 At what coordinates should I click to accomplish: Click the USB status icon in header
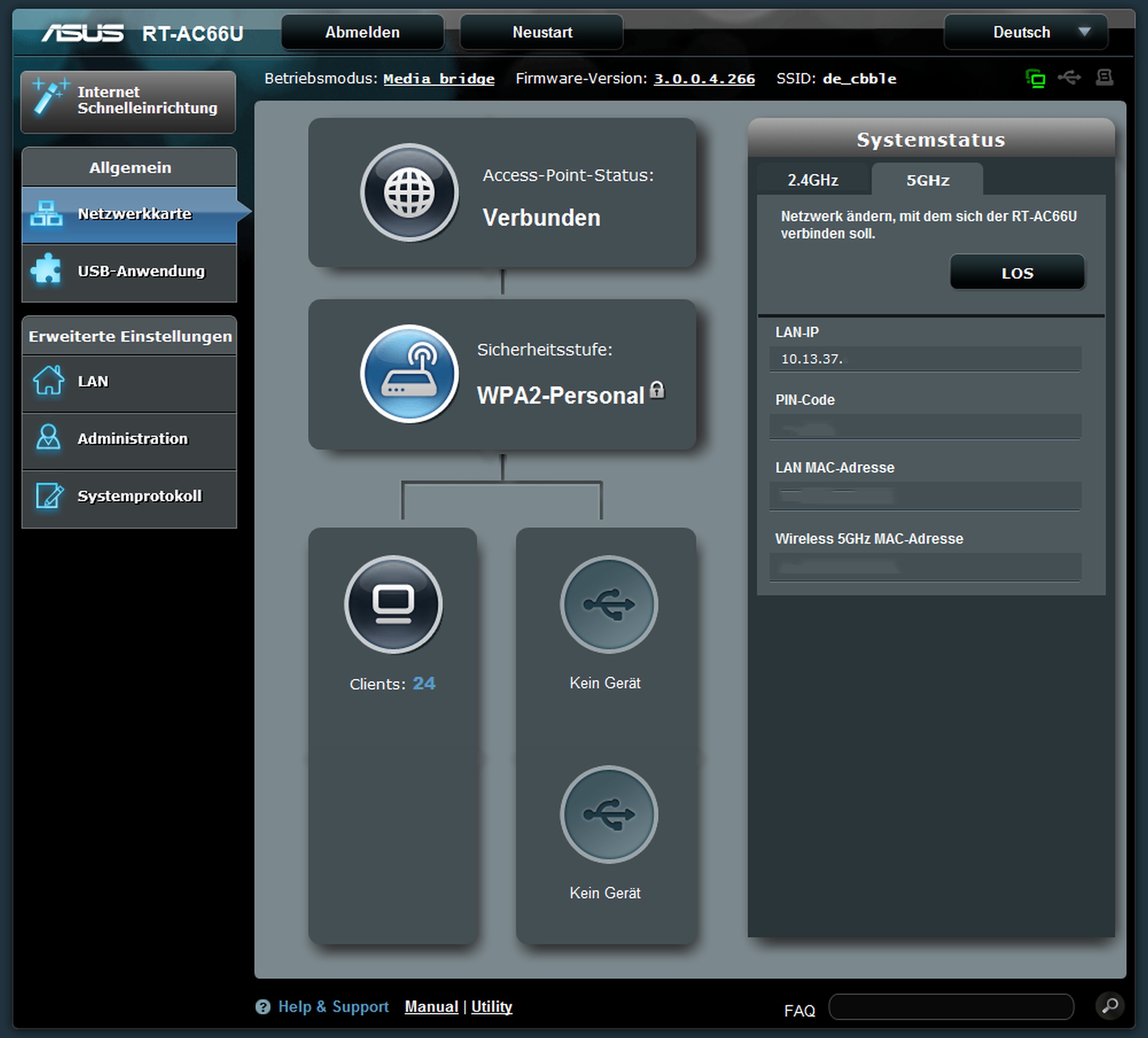point(1070,78)
